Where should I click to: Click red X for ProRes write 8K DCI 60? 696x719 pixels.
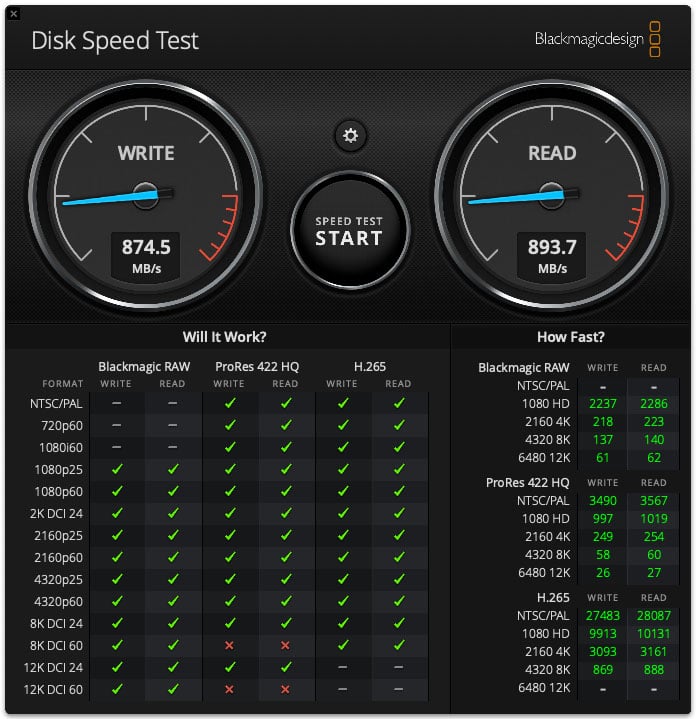click(229, 645)
